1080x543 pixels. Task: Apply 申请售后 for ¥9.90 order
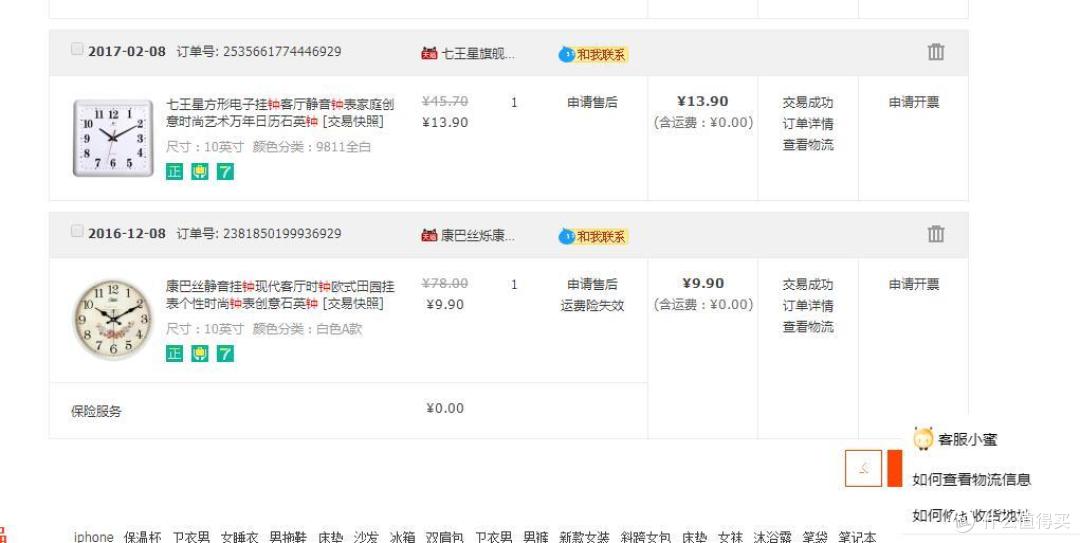[x=592, y=284]
